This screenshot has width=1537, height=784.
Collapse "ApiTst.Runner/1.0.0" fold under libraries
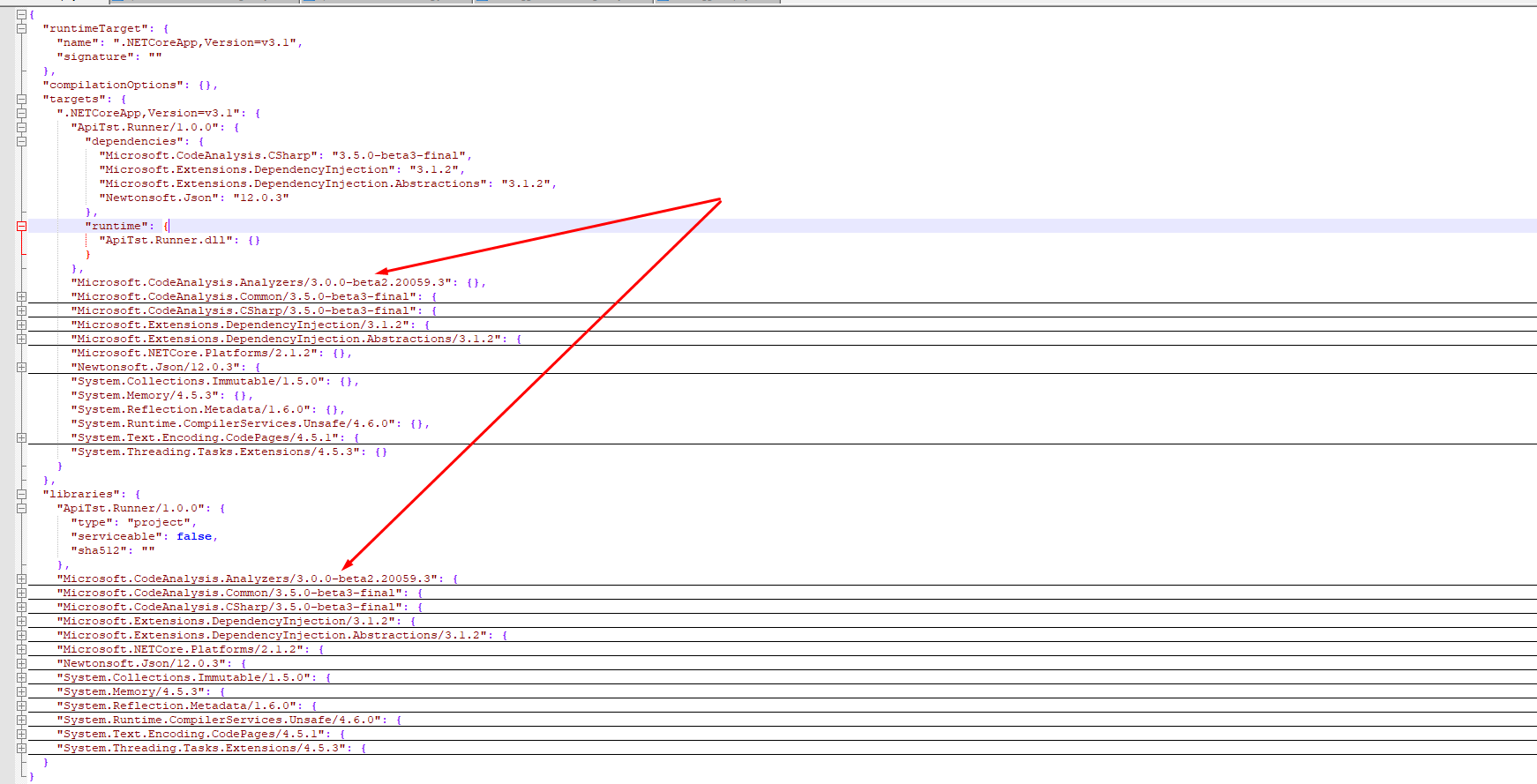click(x=21, y=508)
